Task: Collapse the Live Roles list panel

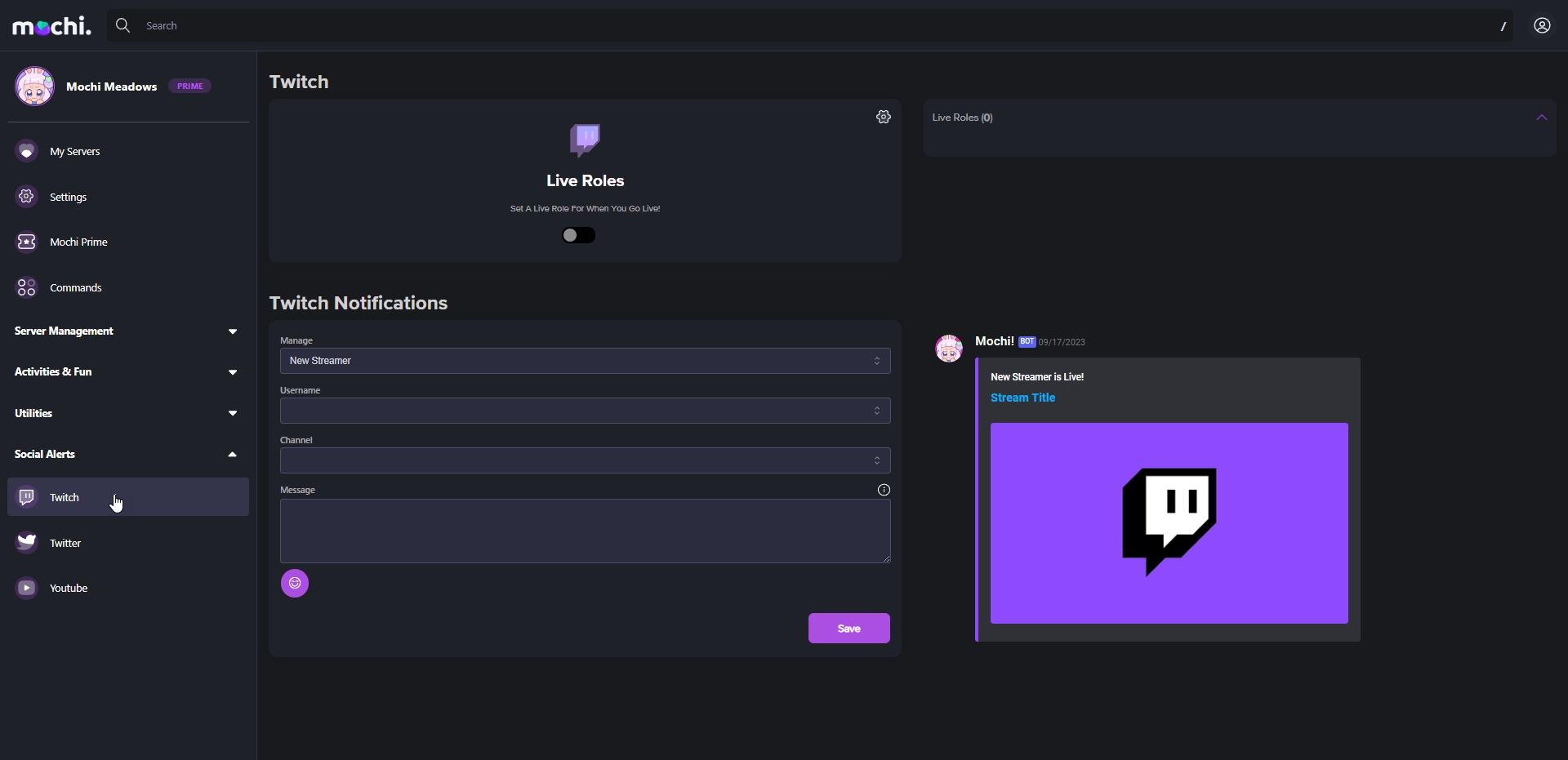Action: point(1541,118)
